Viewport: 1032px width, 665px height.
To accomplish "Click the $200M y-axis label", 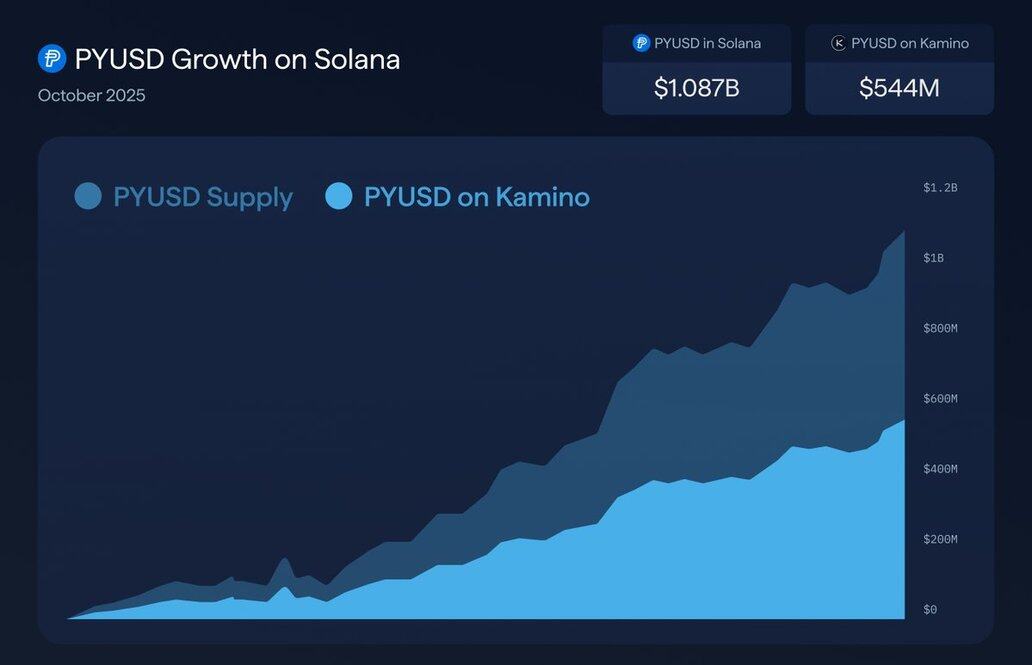I will coord(940,539).
